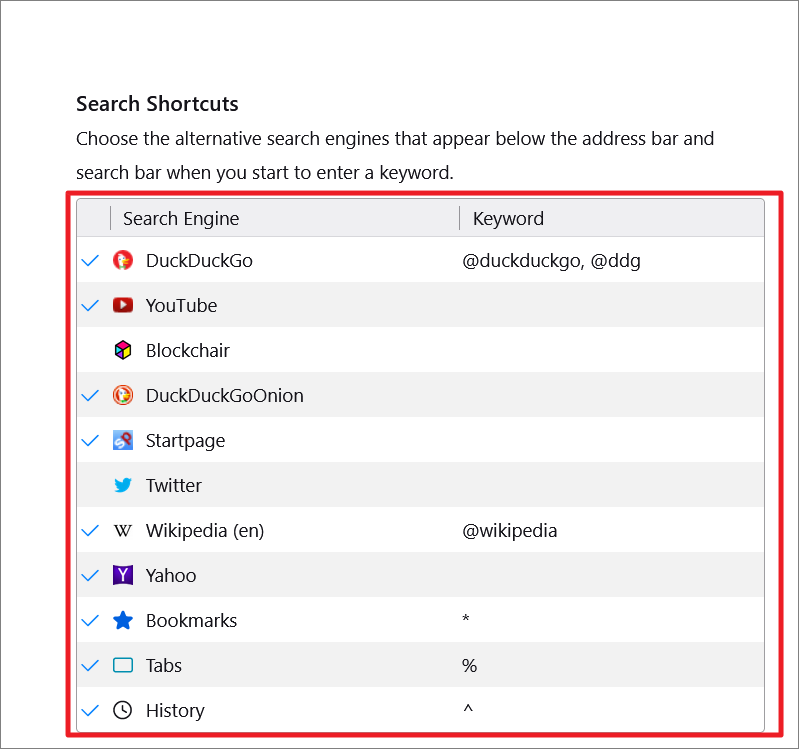Select the Startpage name text
The height and width of the screenshot is (749, 799).
coord(185,441)
